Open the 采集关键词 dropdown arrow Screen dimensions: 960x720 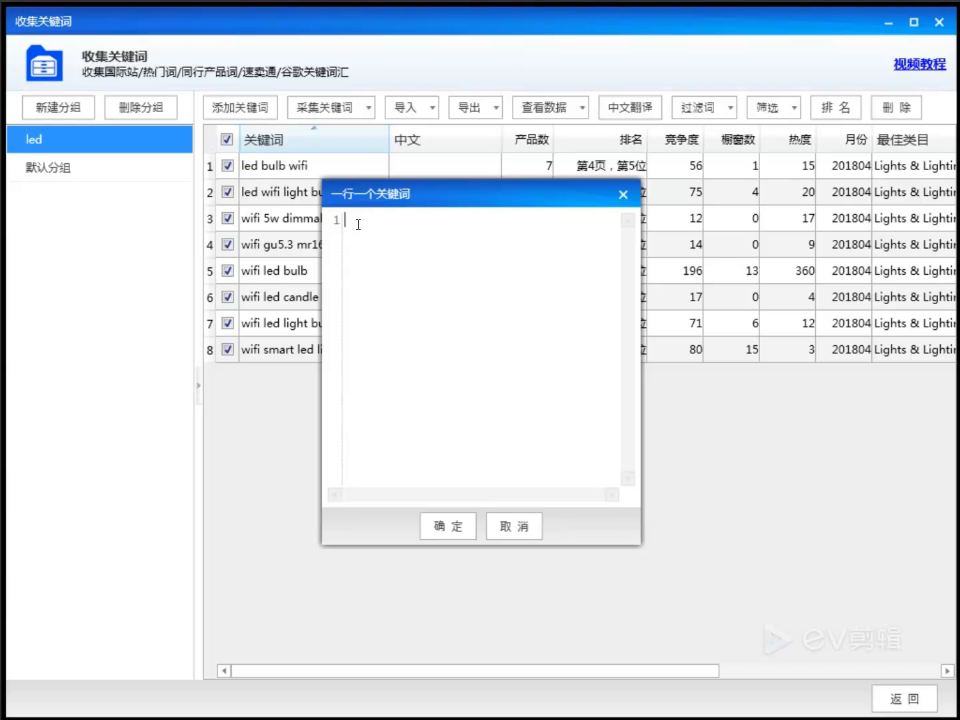[x=369, y=108]
